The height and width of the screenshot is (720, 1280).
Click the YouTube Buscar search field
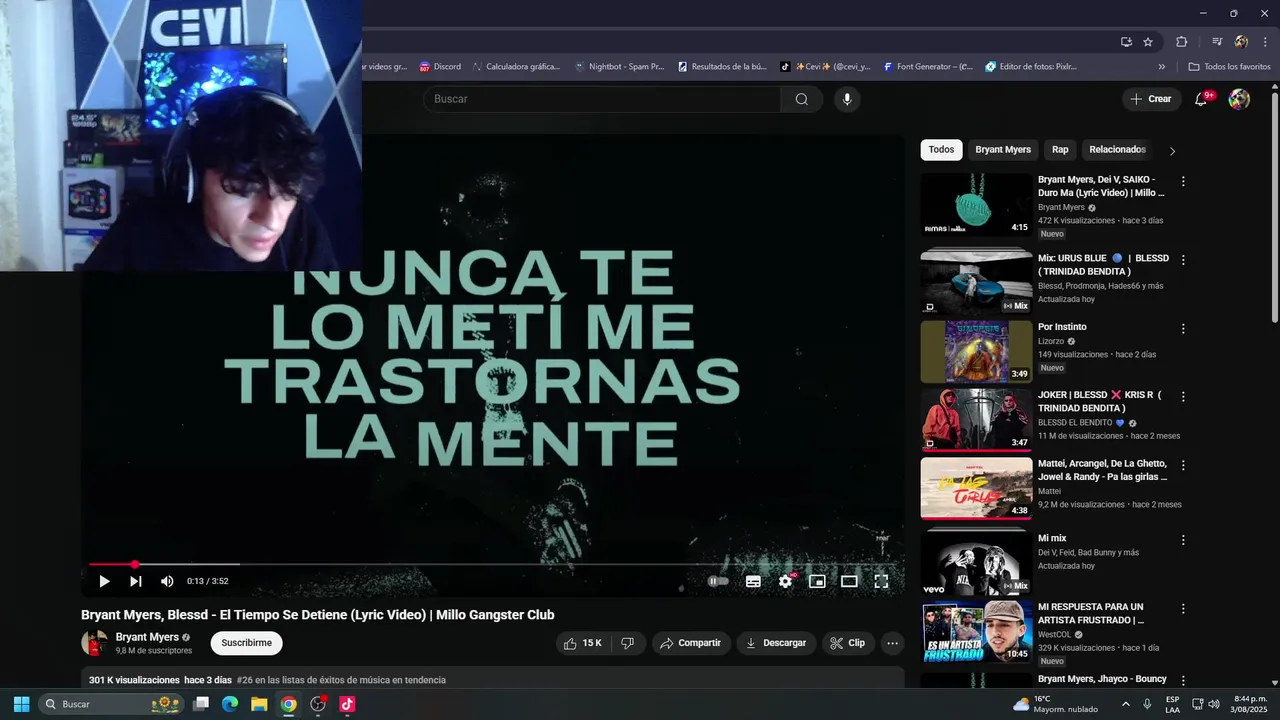click(602, 99)
